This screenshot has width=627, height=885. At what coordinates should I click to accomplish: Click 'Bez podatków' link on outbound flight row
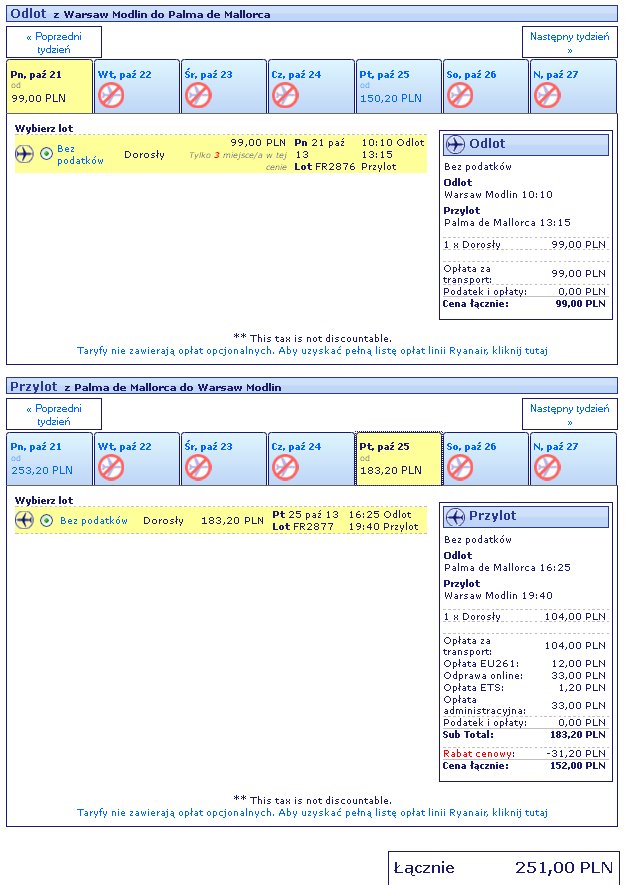point(80,155)
